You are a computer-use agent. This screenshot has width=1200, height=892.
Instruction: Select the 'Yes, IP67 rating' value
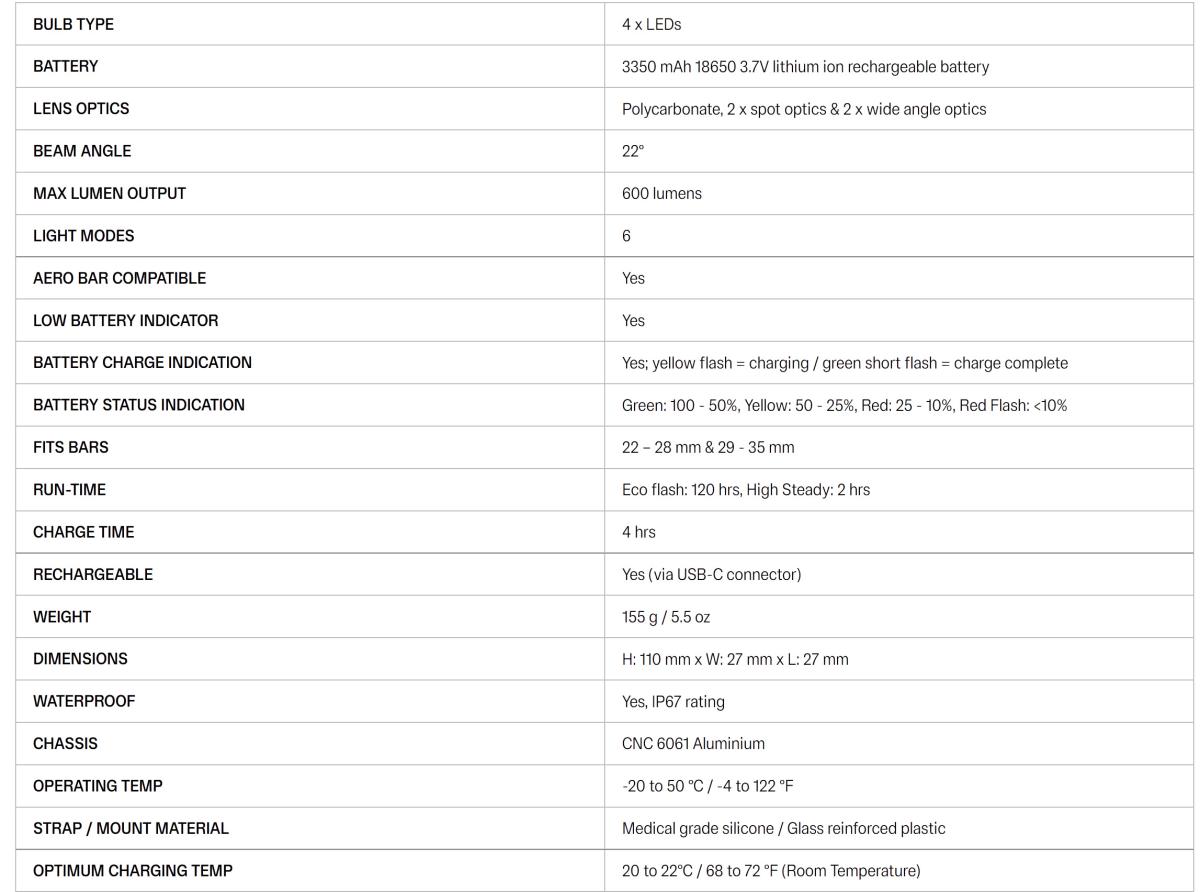[673, 702]
